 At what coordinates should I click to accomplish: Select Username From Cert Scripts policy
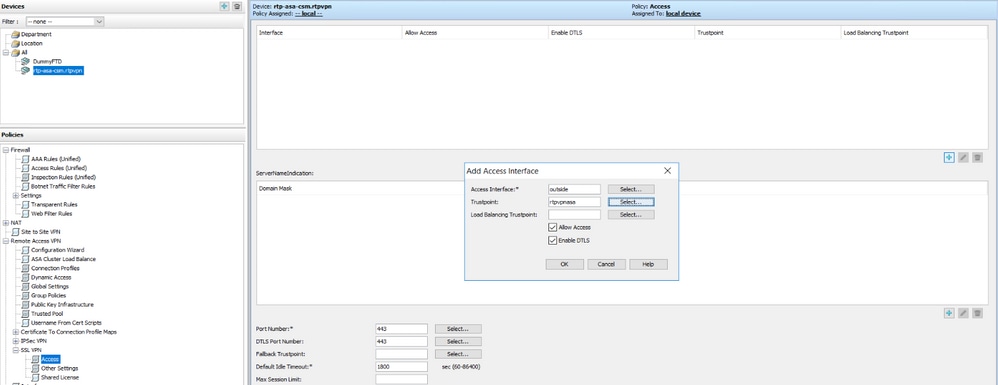[x=66, y=323]
